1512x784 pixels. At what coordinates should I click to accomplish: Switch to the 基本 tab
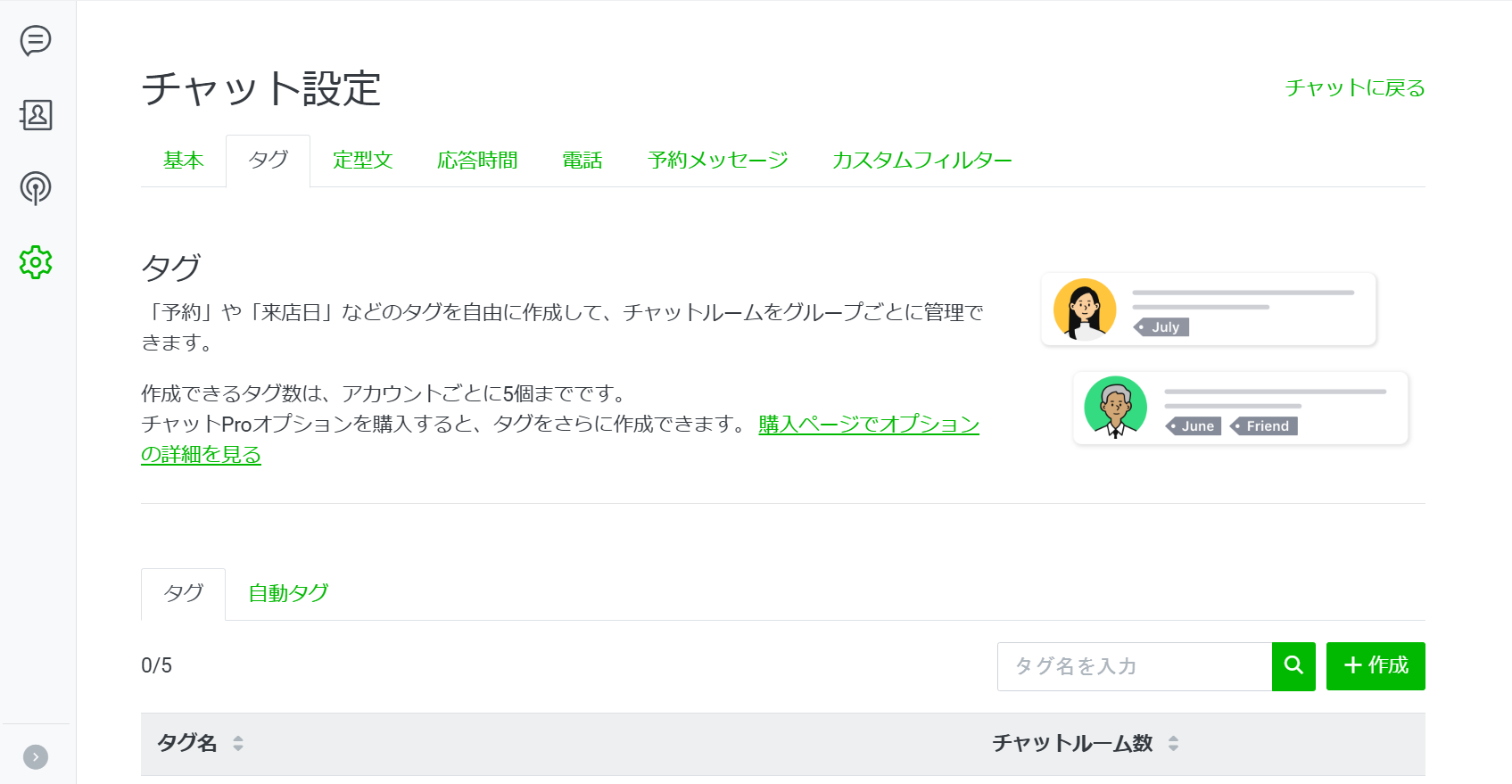(x=184, y=161)
